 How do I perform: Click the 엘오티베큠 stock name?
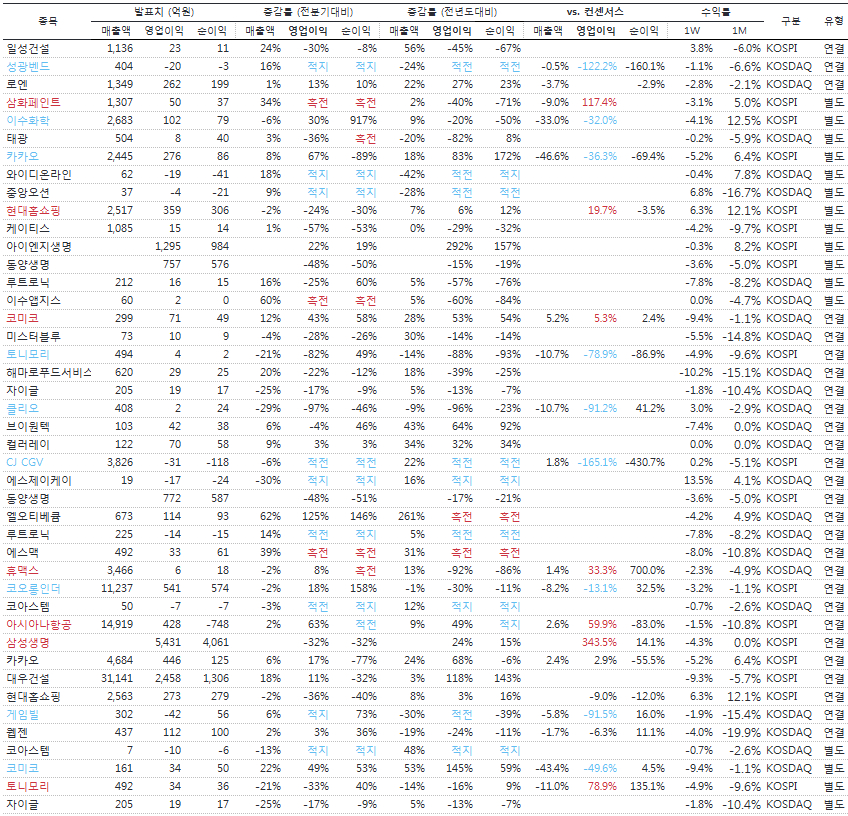coord(34,516)
